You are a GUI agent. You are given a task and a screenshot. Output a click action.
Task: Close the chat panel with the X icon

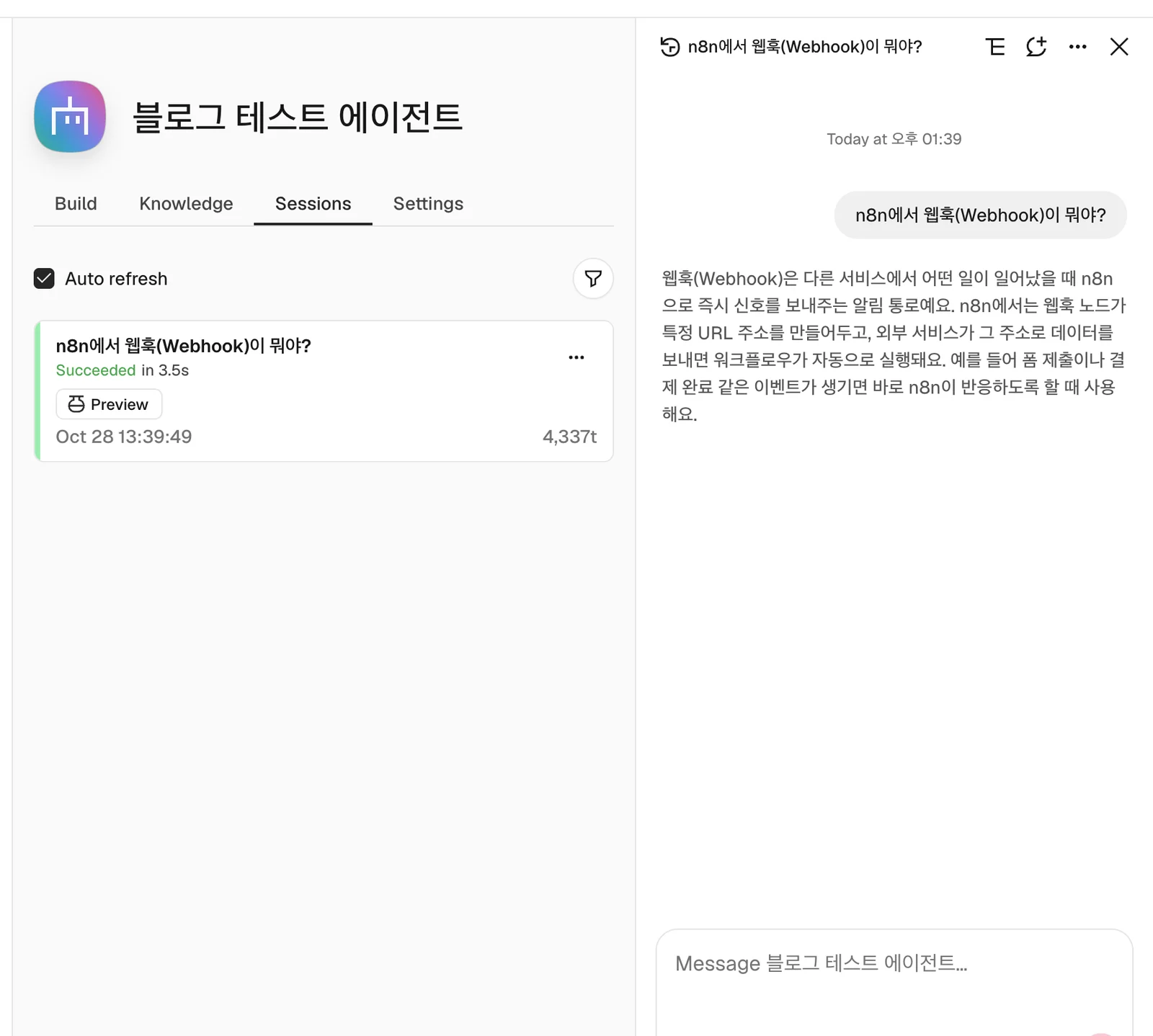pos(1119,47)
